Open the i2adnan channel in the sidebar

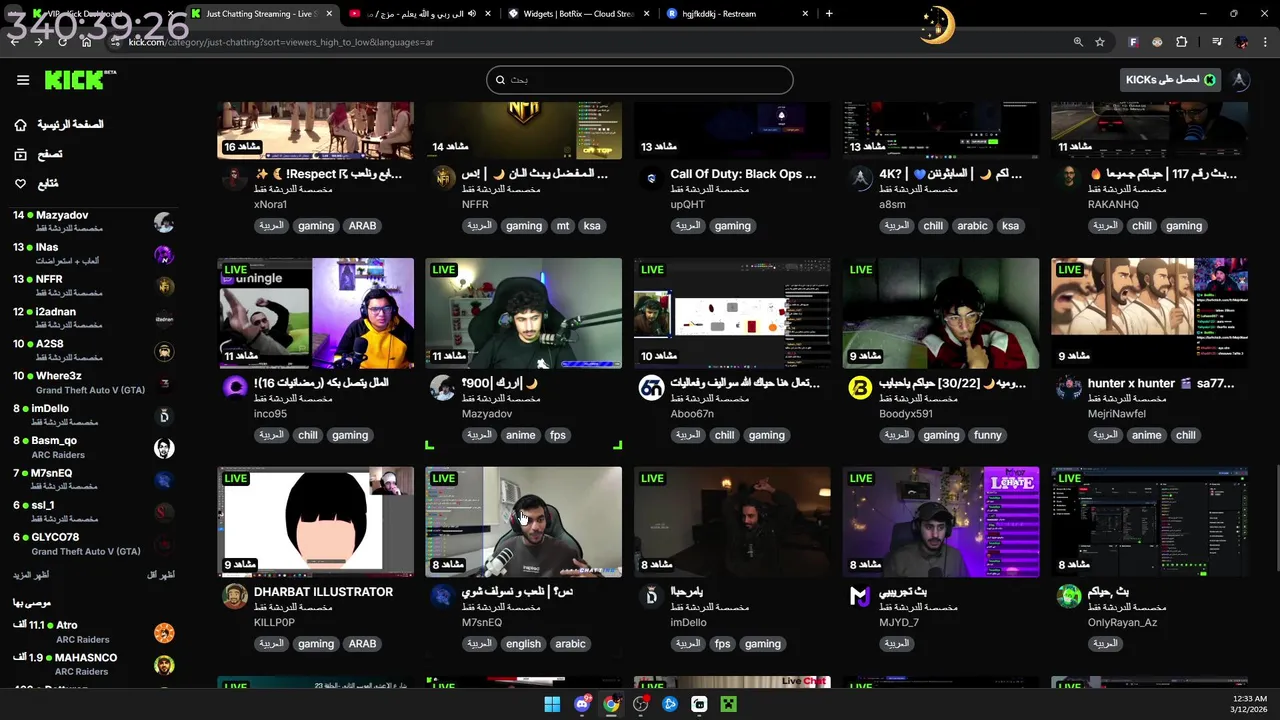92,319
